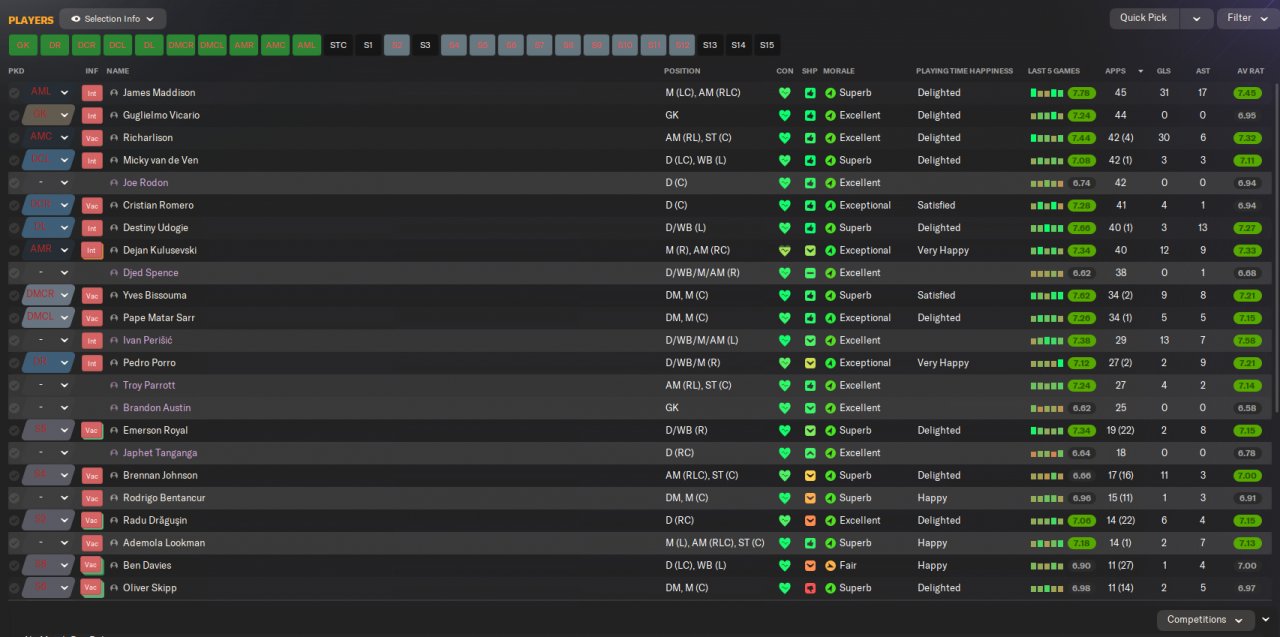
Task: Click the profile icon beside Troy Parrott
Action: point(114,386)
